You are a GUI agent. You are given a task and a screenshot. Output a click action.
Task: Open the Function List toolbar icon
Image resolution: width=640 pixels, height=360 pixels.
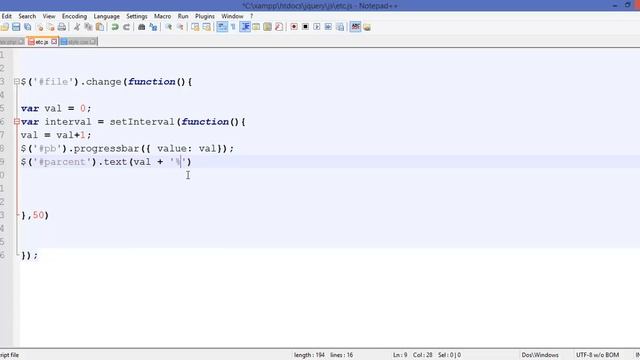coord(279,27)
